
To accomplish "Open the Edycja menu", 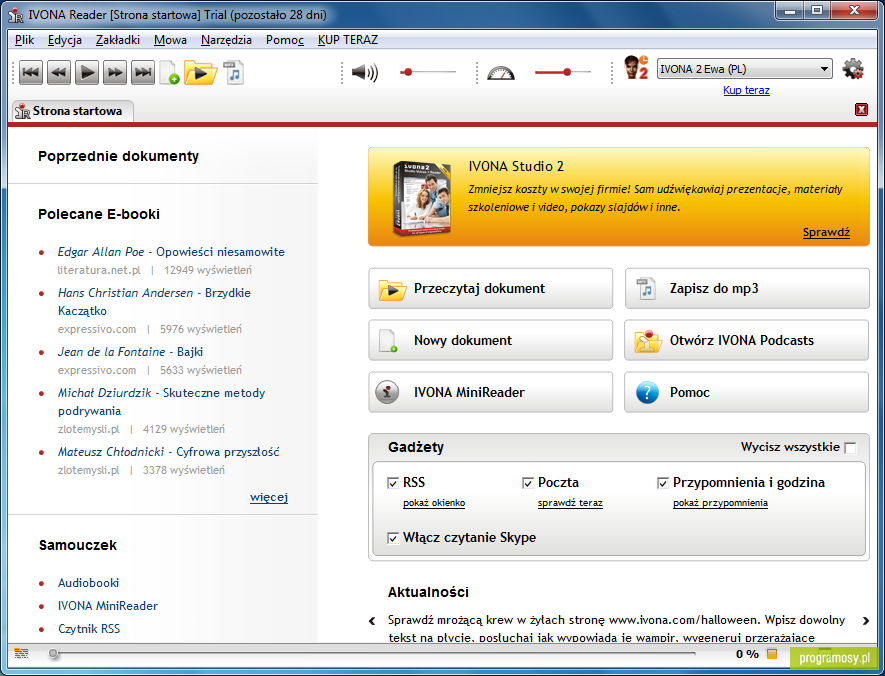I will click(x=65, y=40).
